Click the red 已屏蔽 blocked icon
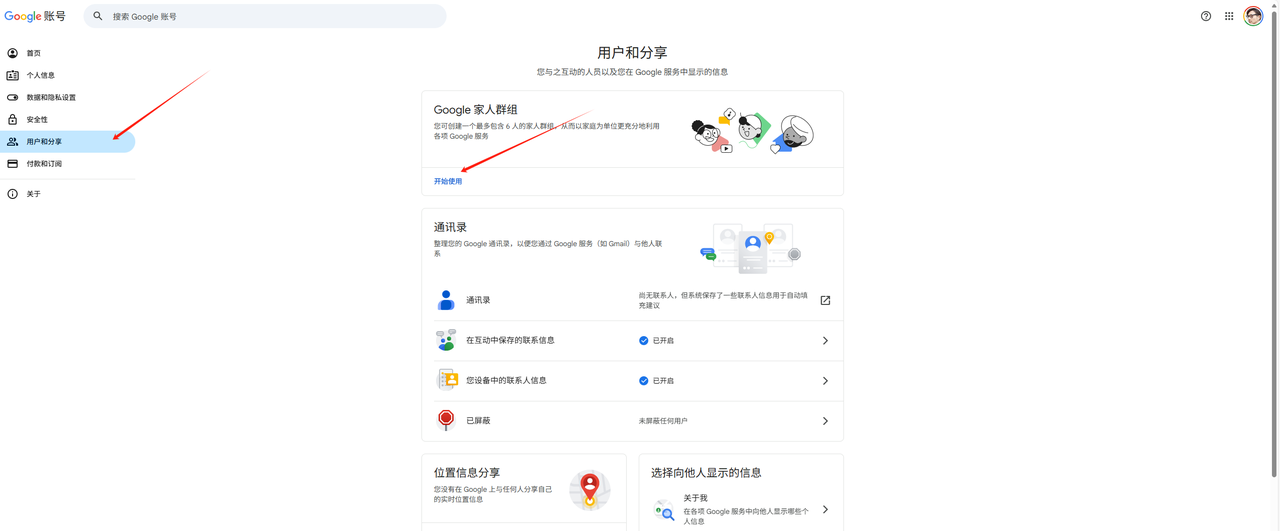Image resolution: width=1280 pixels, height=531 pixels. (446, 420)
